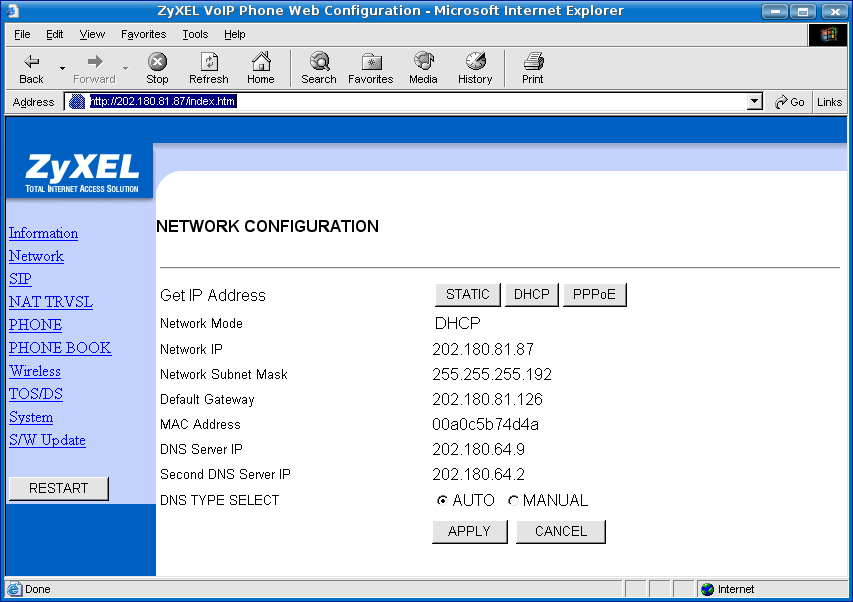
Task: Open the PHONE link
Action: (x=35, y=325)
